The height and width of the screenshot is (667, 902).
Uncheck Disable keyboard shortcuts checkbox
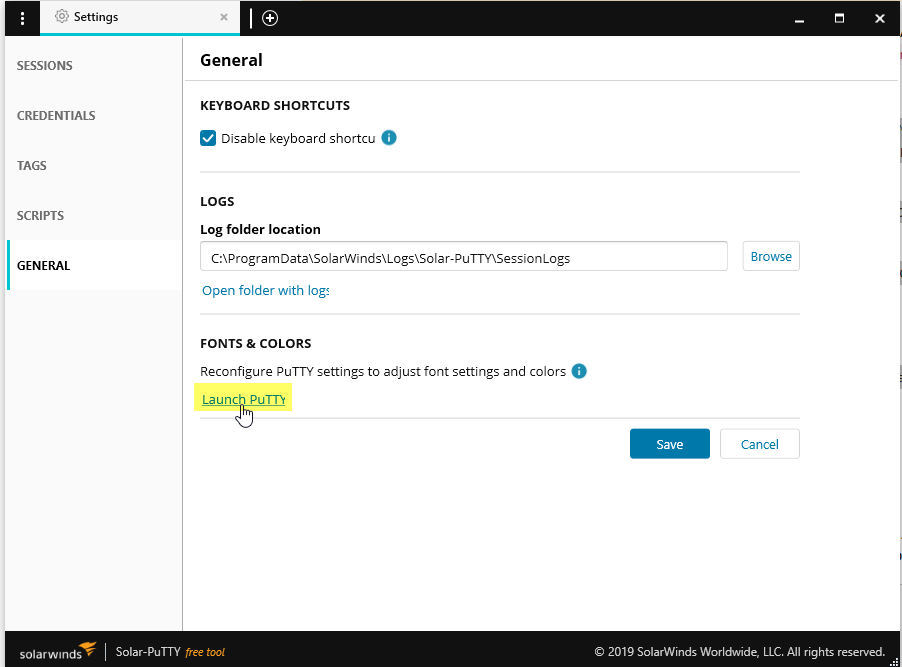tap(208, 138)
